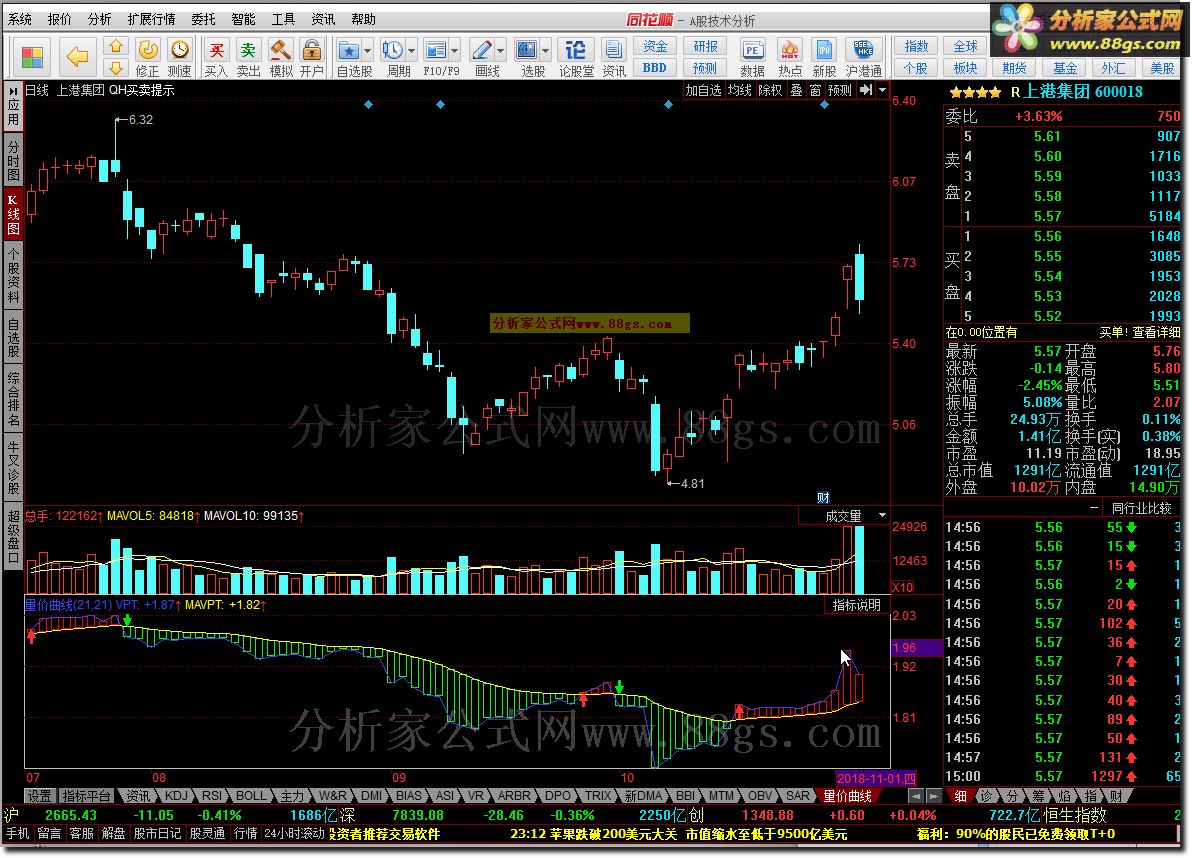The width and height of the screenshot is (1192, 858).
Task: Select the KDJ indicator tab
Action: (x=176, y=796)
